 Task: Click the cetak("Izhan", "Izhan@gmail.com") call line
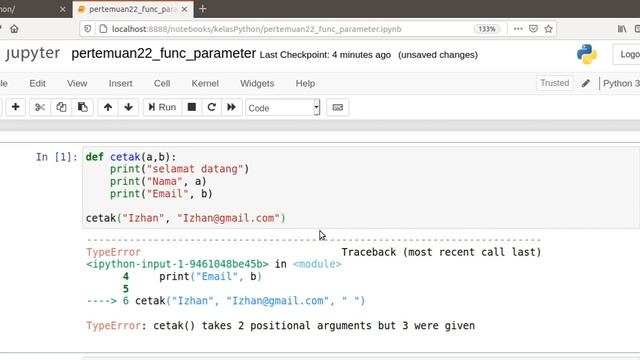pos(186,218)
